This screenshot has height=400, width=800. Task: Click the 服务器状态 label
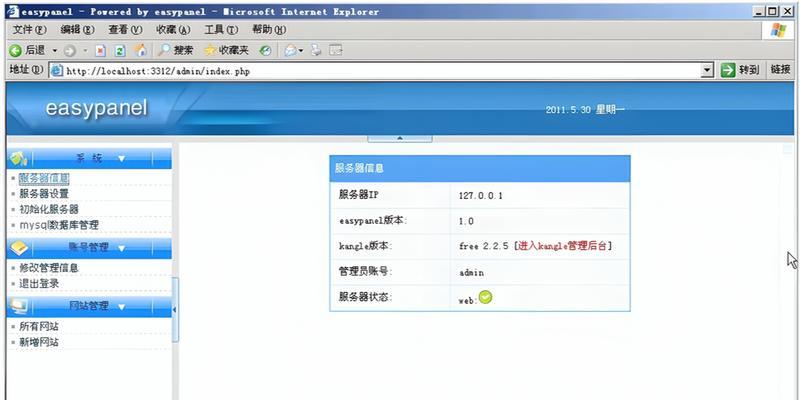[365, 297]
